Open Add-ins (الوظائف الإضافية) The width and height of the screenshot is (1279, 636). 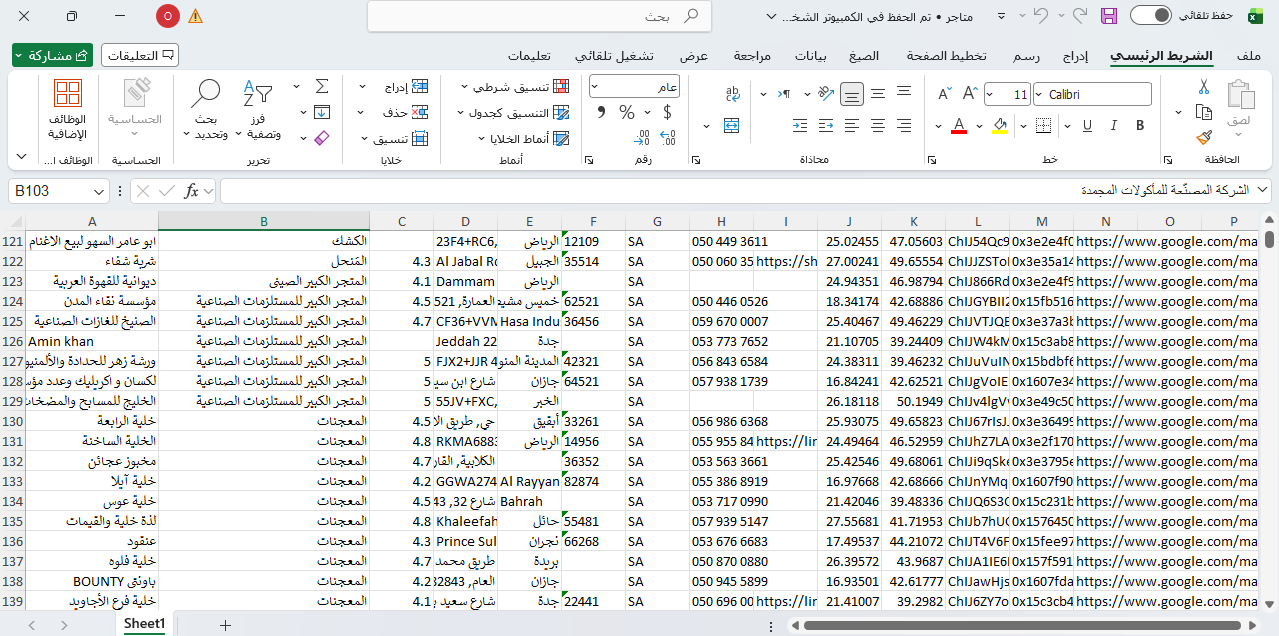(68, 110)
